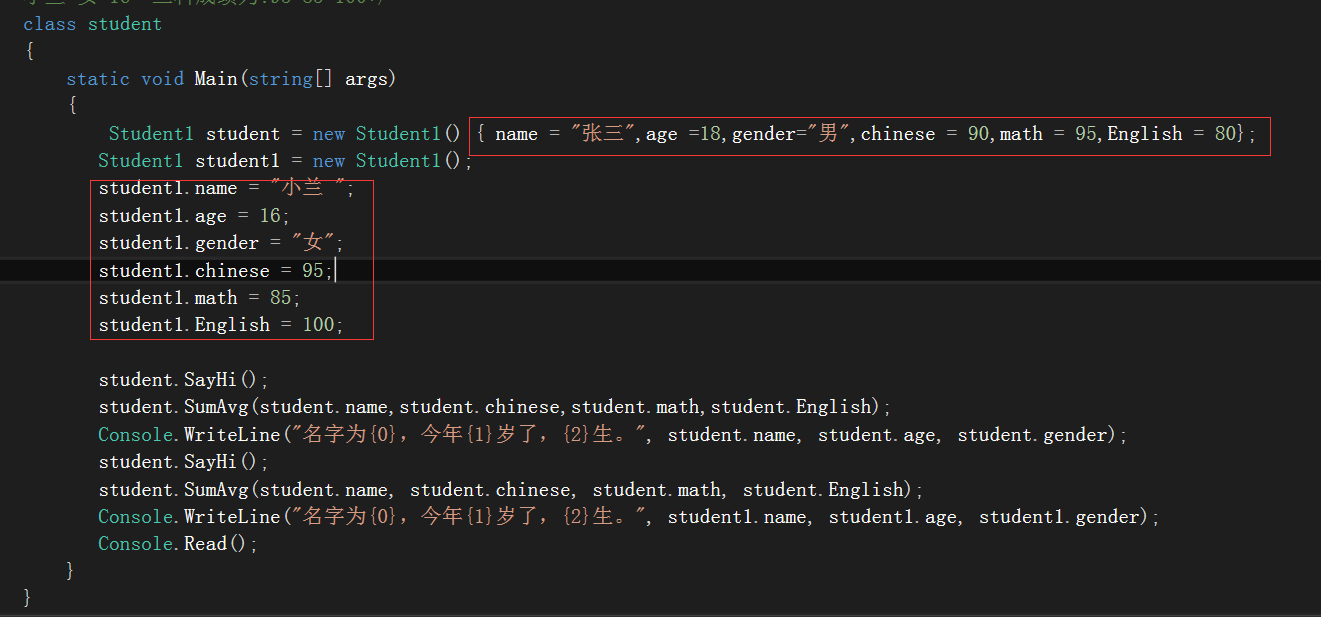Click 'student1.gender' inside the last Console.WriteLine call

(x=1059, y=517)
